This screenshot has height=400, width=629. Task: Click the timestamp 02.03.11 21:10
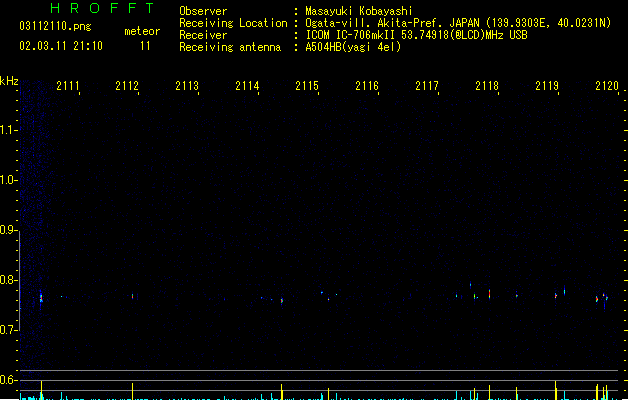[61, 46]
